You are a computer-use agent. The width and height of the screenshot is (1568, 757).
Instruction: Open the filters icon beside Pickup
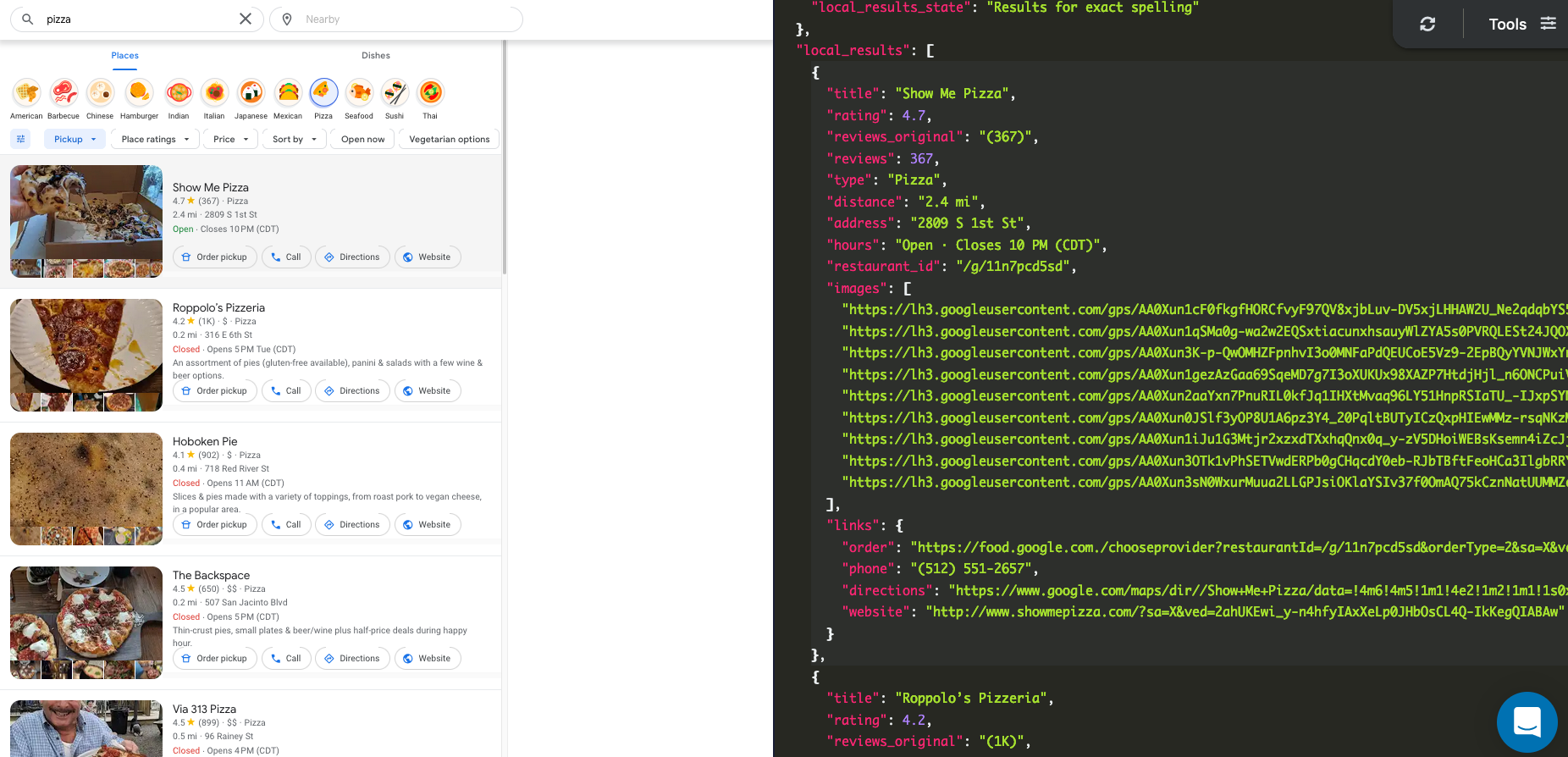coord(21,139)
